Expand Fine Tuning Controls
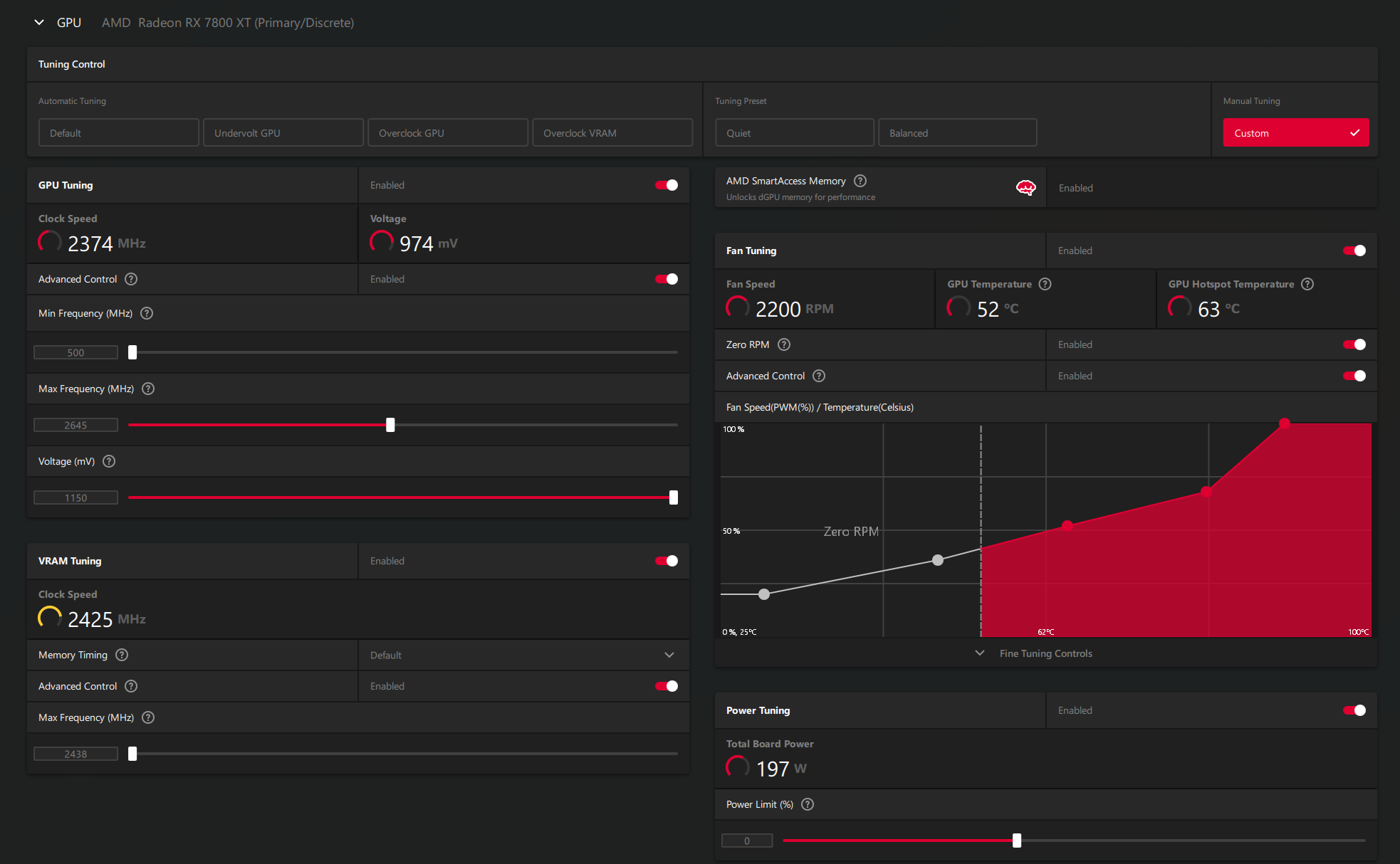This screenshot has width=1400, height=864. (1035, 653)
